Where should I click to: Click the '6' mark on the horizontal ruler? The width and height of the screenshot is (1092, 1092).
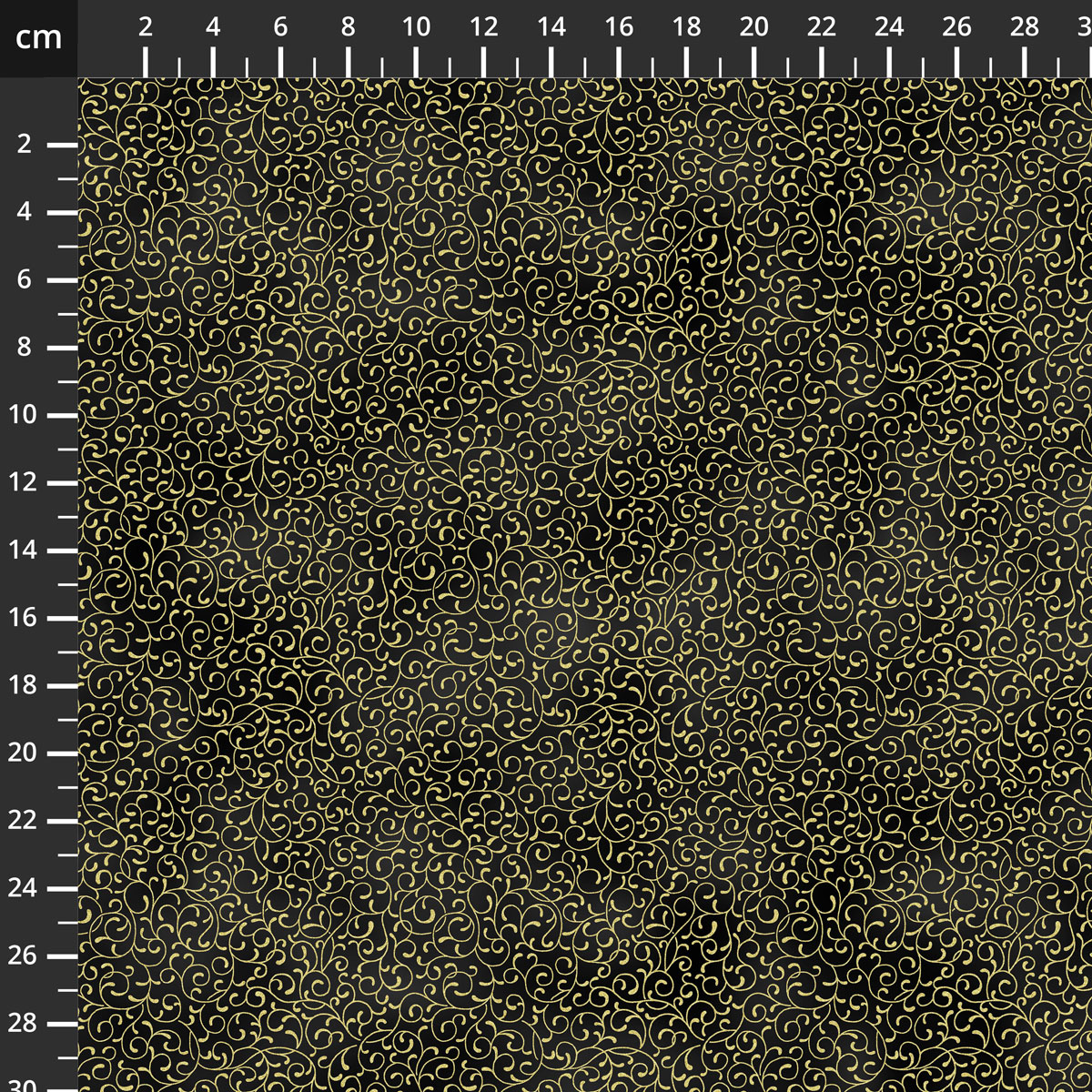tap(280, 27)
